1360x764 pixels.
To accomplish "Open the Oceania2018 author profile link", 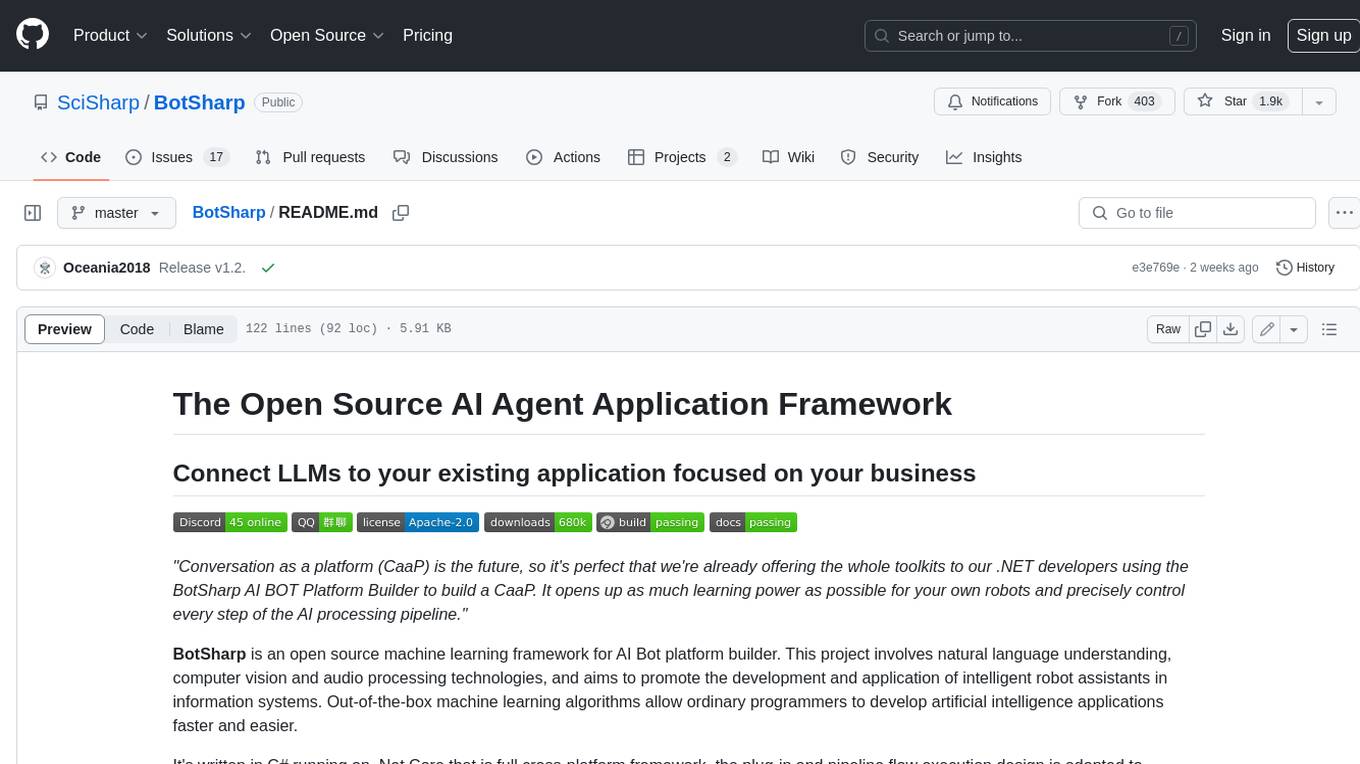I will (106, 268).
